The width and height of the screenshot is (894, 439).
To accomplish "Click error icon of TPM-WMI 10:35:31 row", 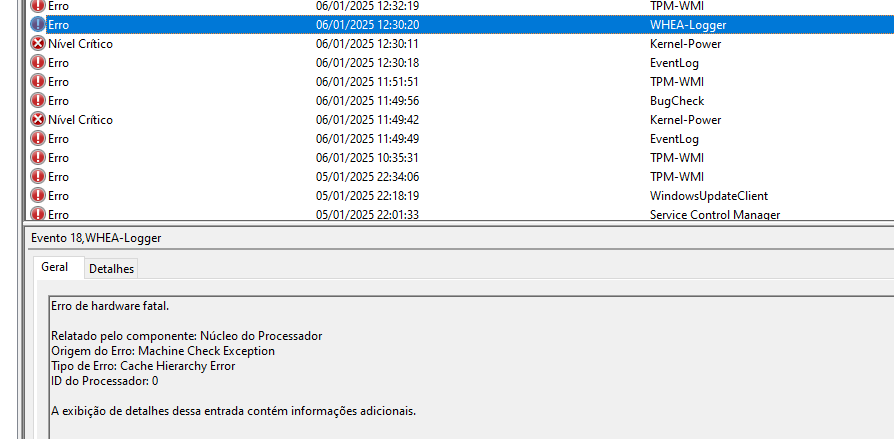I will point(38,157).
